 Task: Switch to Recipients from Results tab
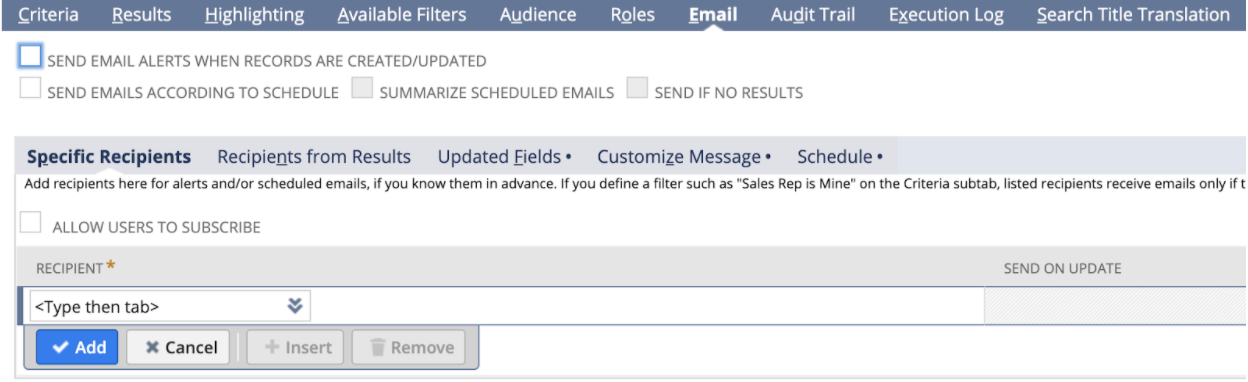[314, 156]
